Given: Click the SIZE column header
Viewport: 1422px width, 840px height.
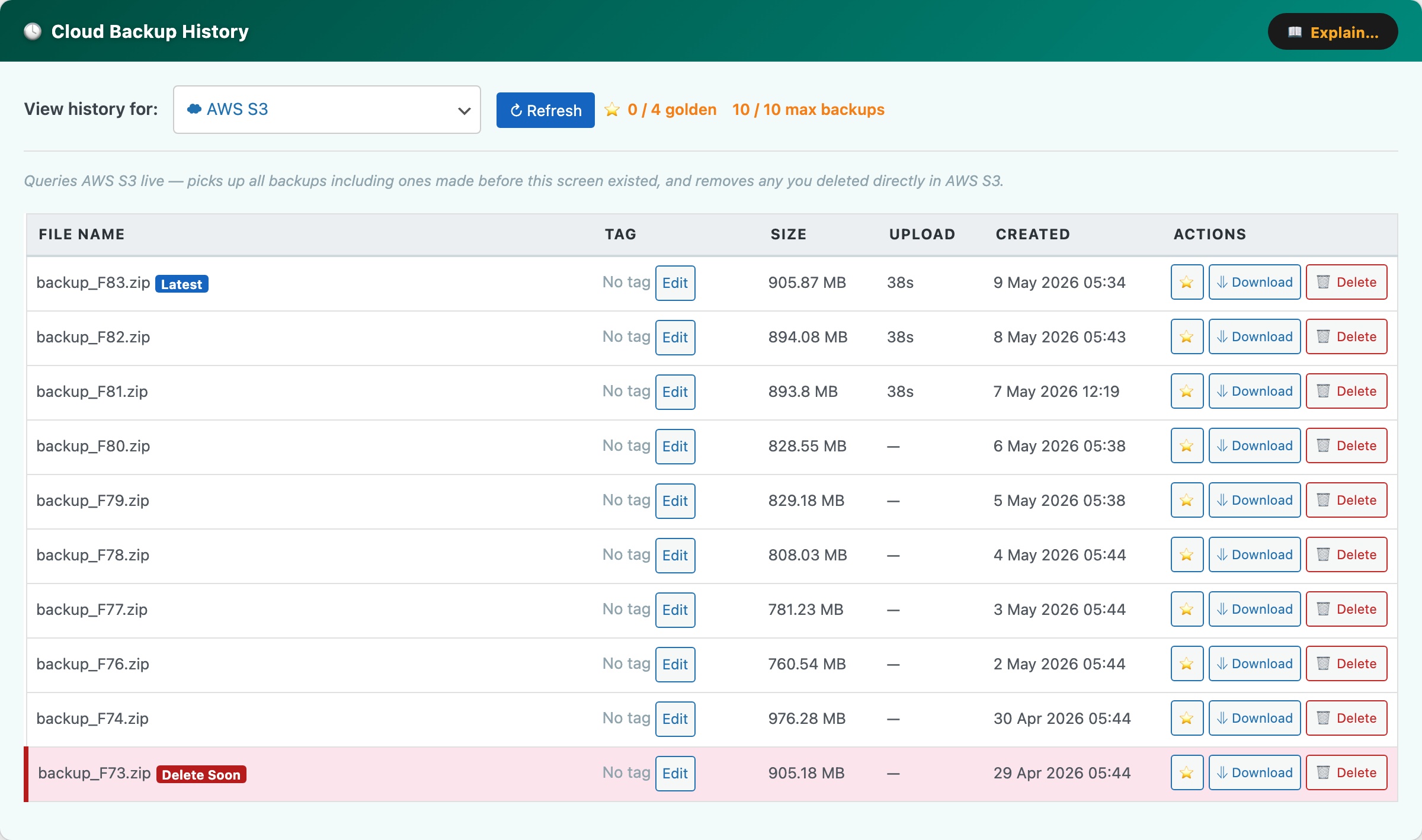Looking at the screenshot, I should coord(789,235).
